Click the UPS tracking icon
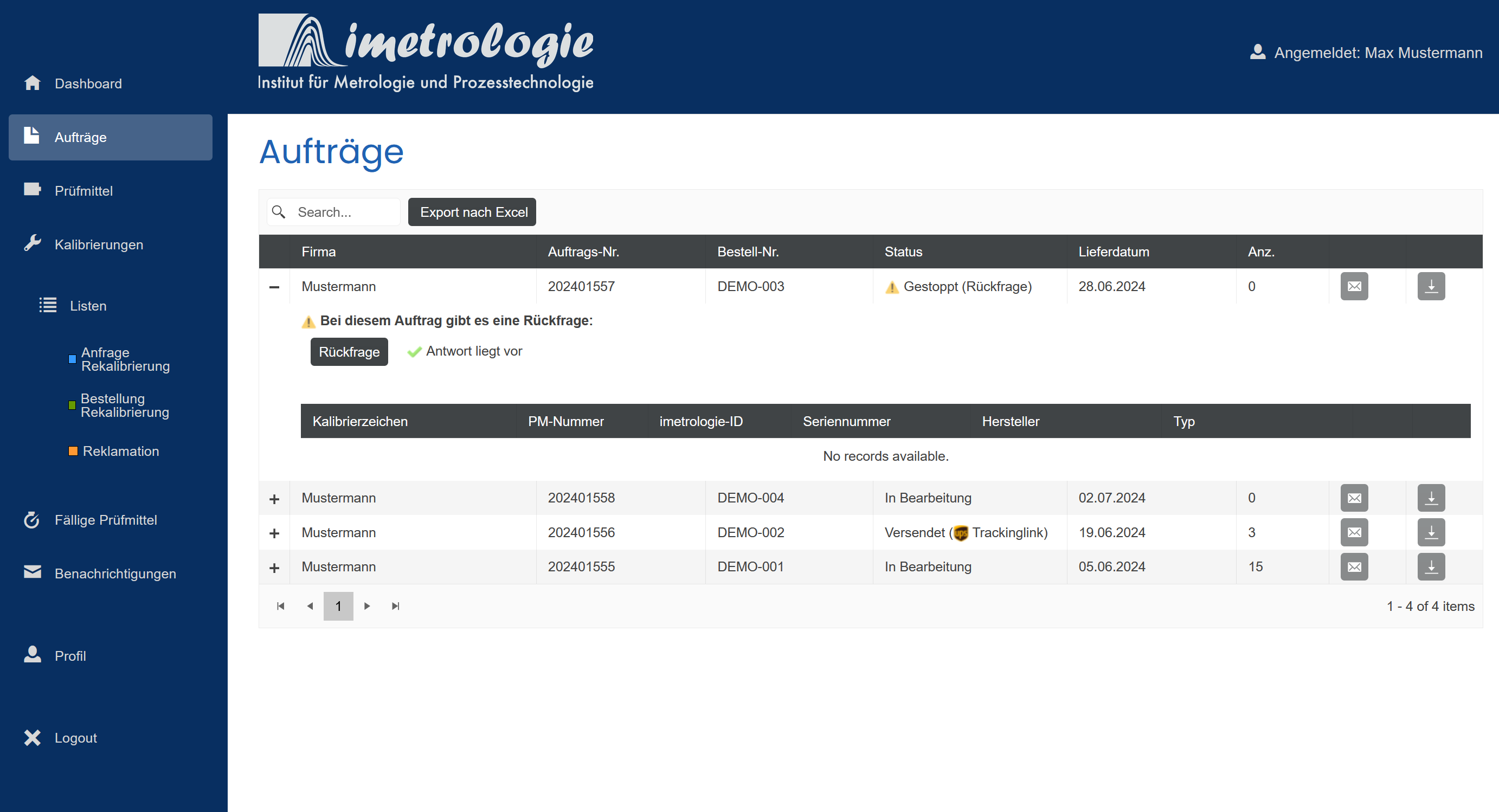The width and height of the screenshot is (1499, 812). pyautogui.click(x=961, y=533)
